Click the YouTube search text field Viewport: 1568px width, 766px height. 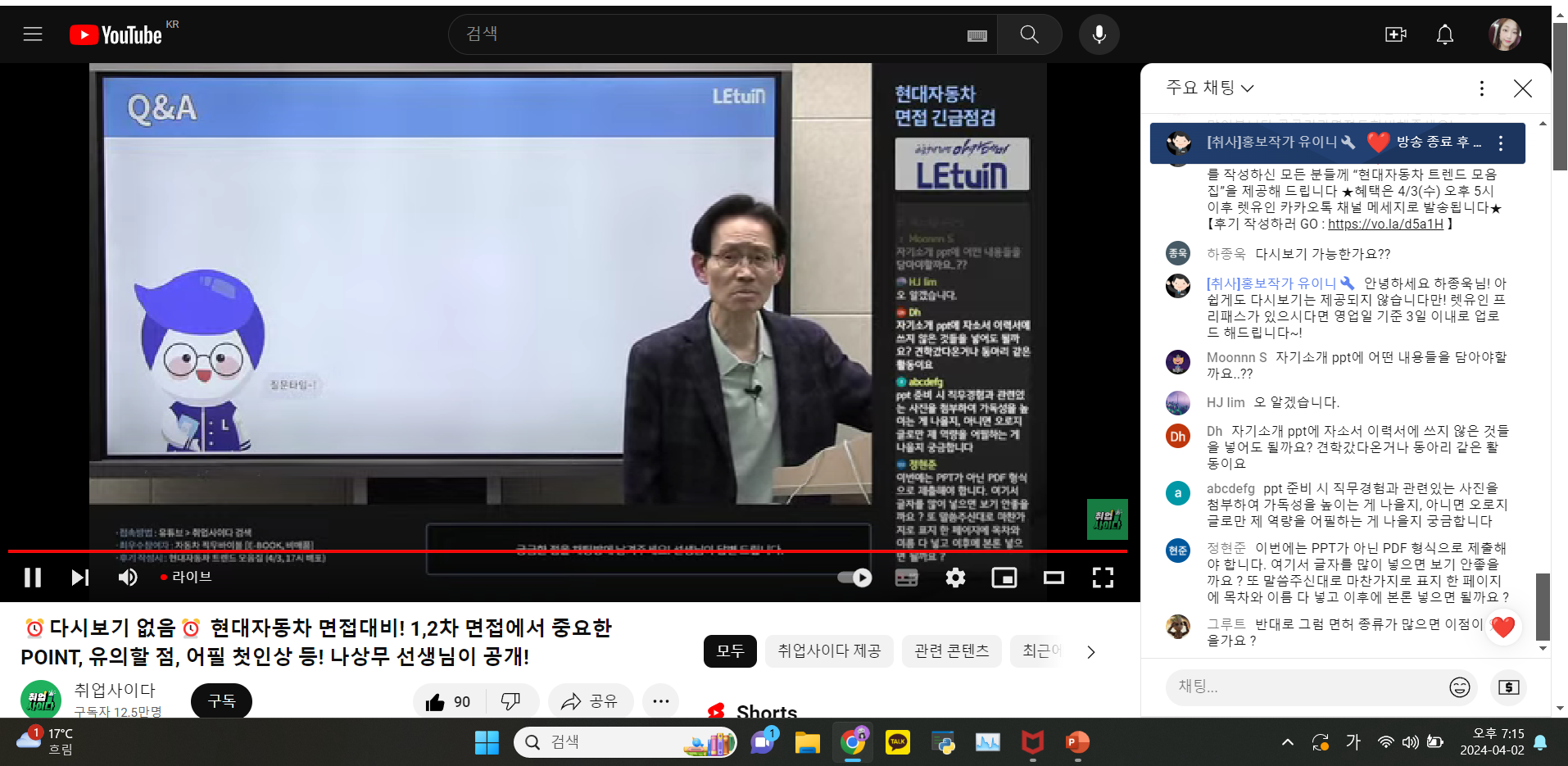point(713,34)
